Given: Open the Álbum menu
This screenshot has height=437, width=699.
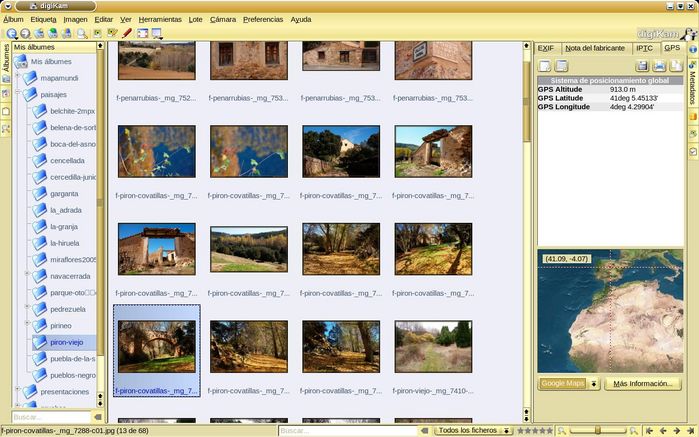Looking at the screenshot, I should tap(13, 19).
